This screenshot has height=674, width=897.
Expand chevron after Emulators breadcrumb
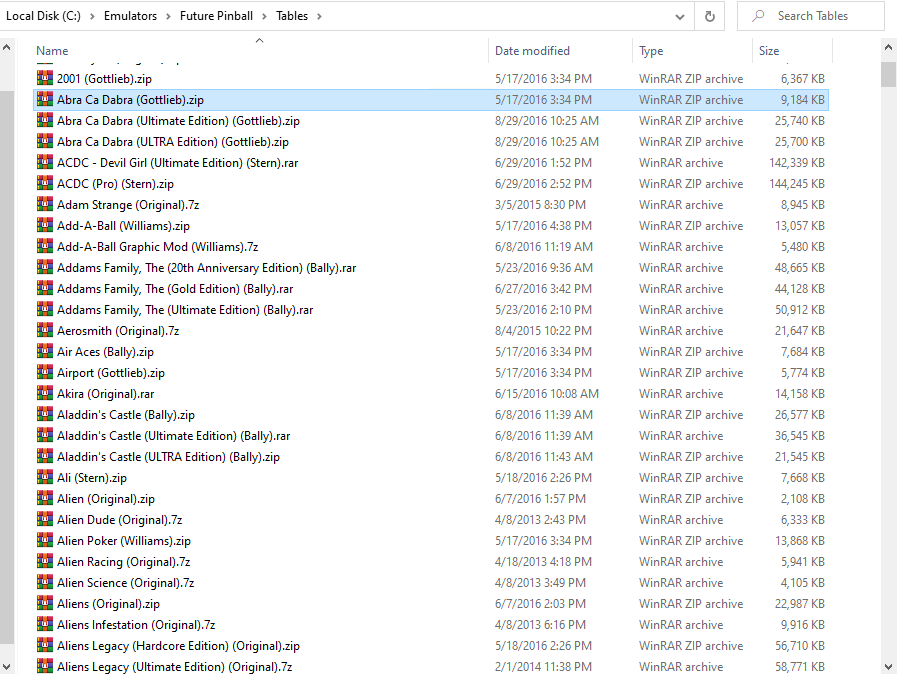pos(168,16)
